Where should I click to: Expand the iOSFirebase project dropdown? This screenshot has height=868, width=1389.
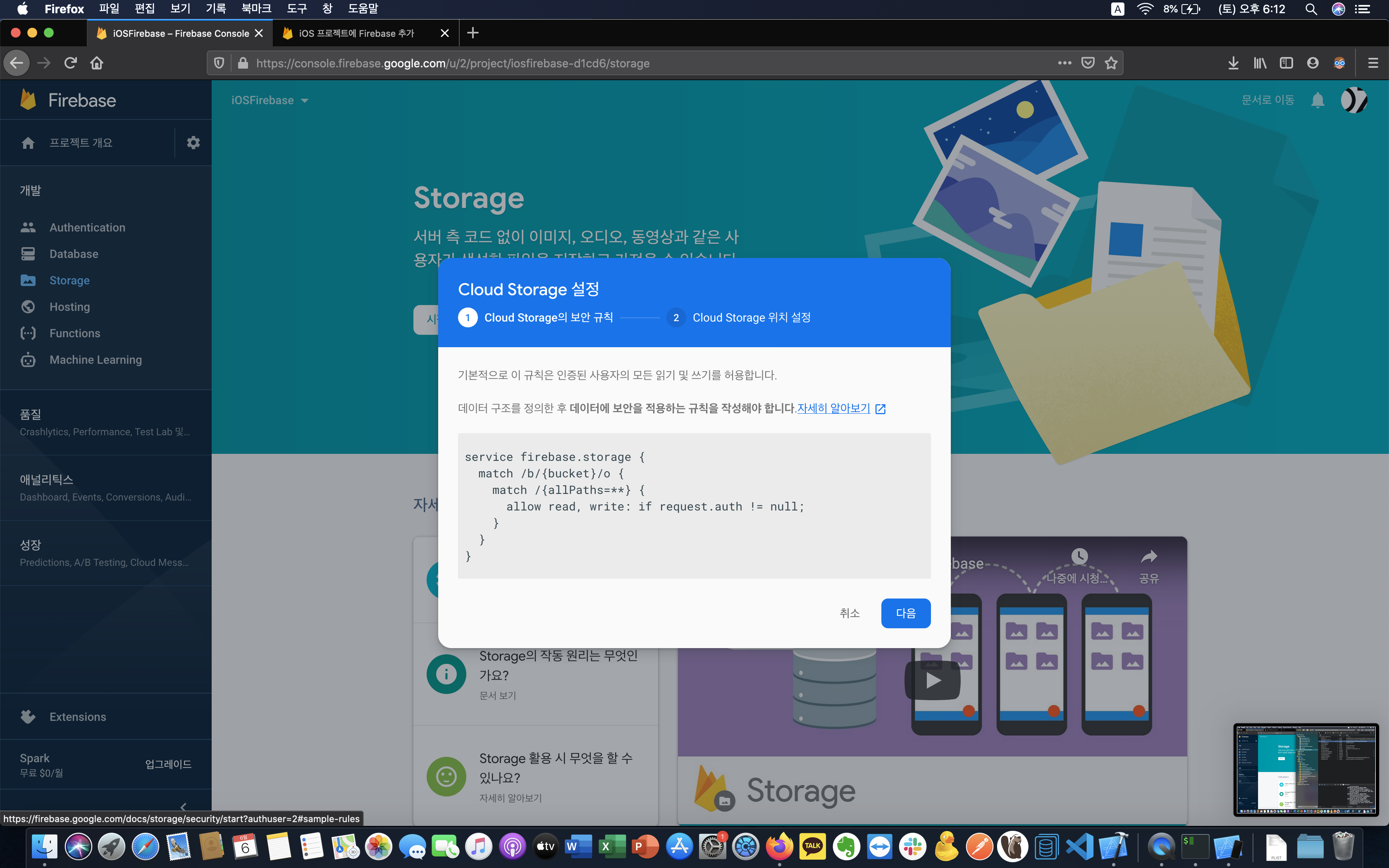coord(270,100)
